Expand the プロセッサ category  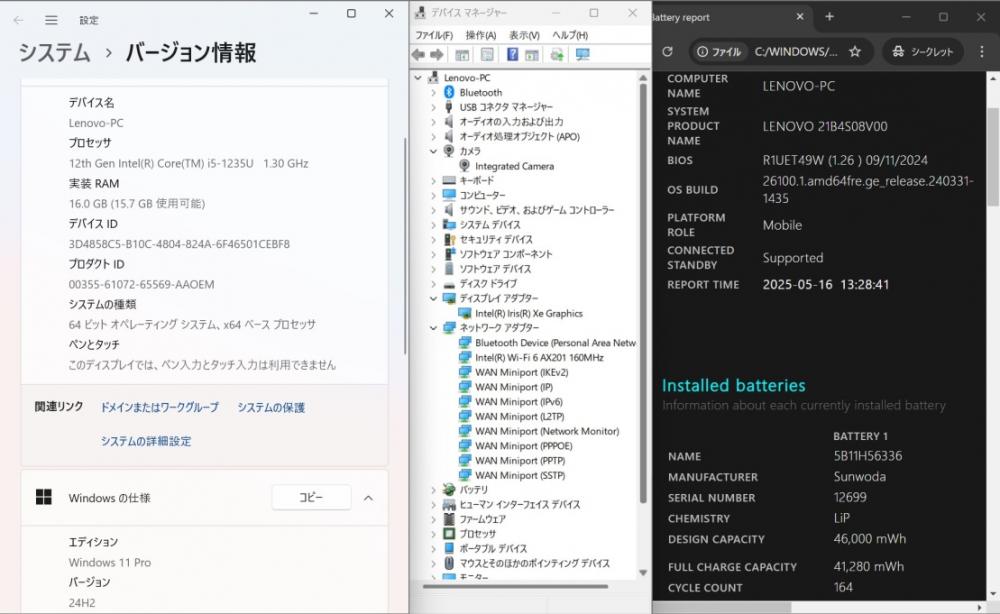(x=434, y=534)
